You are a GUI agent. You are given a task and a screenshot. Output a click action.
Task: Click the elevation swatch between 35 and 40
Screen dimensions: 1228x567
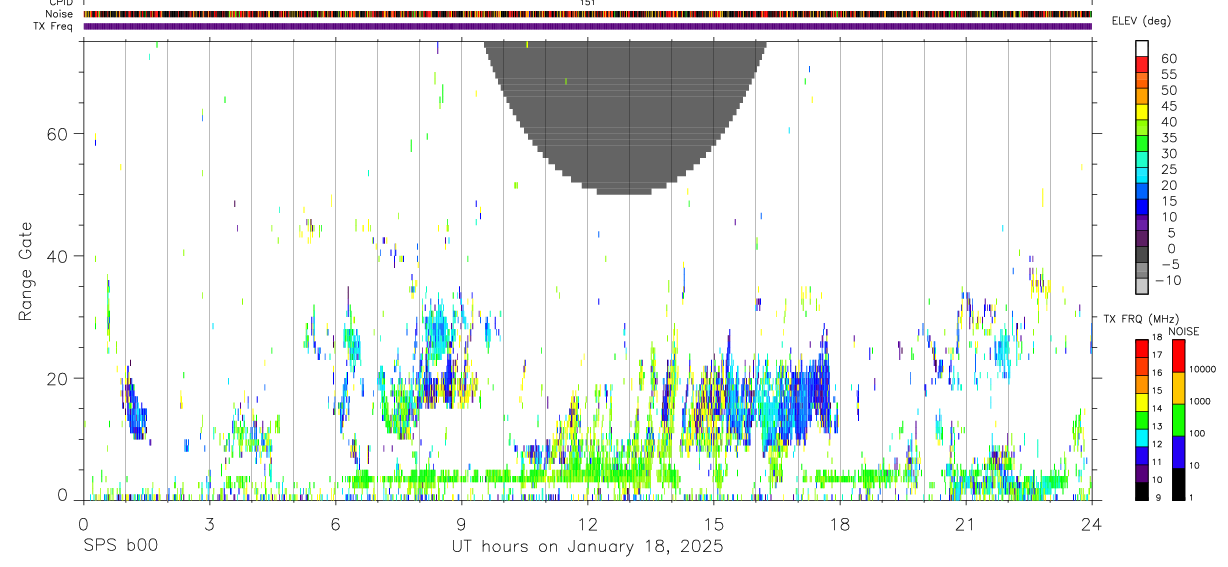coord(1142,128)
